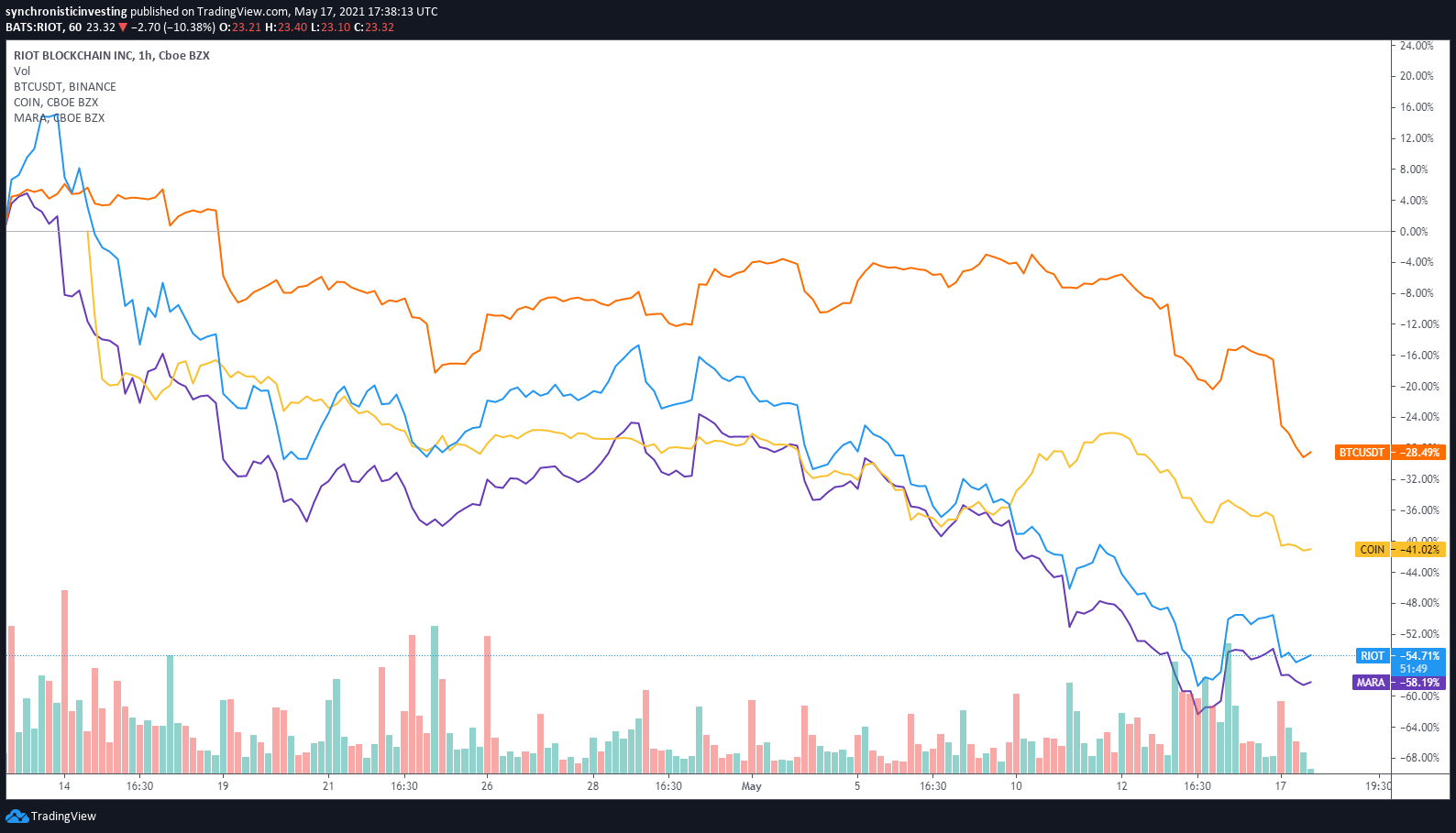Select the BTCUSDT, BINANCE legend entry
The height and width of the screenshot is (833, 1456).
[65, 87]
